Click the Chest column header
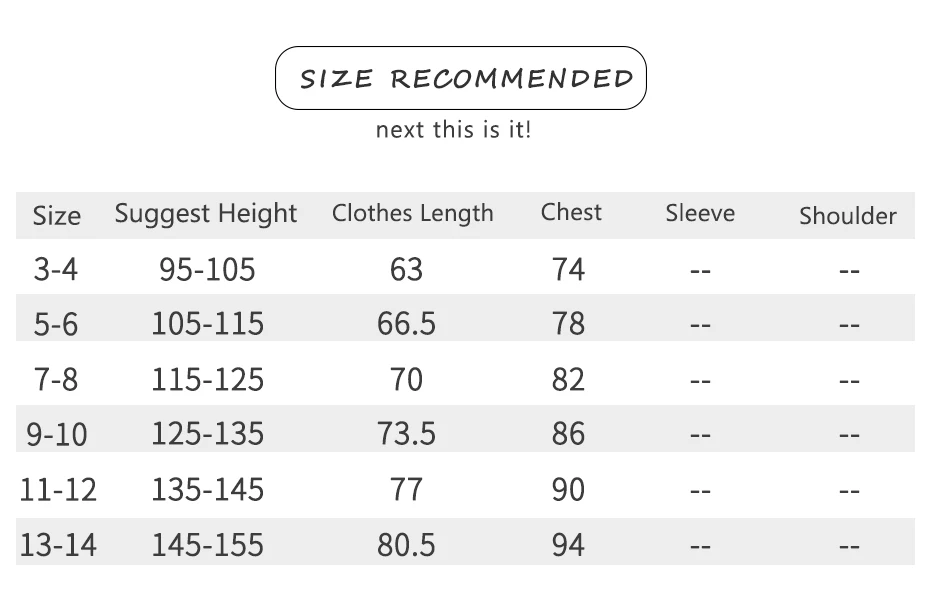930x601 pixels. [x=571, y=212]
